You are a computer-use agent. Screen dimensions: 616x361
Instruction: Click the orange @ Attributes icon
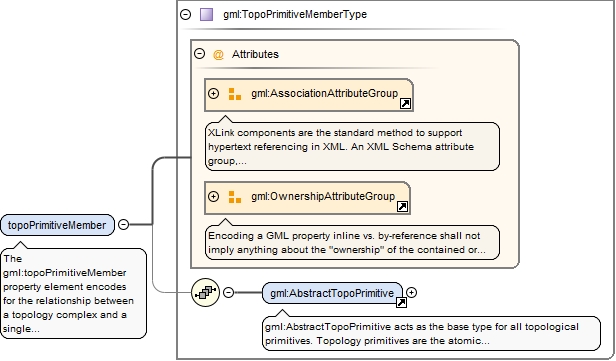pyautogui.click(x=218, y=54)
